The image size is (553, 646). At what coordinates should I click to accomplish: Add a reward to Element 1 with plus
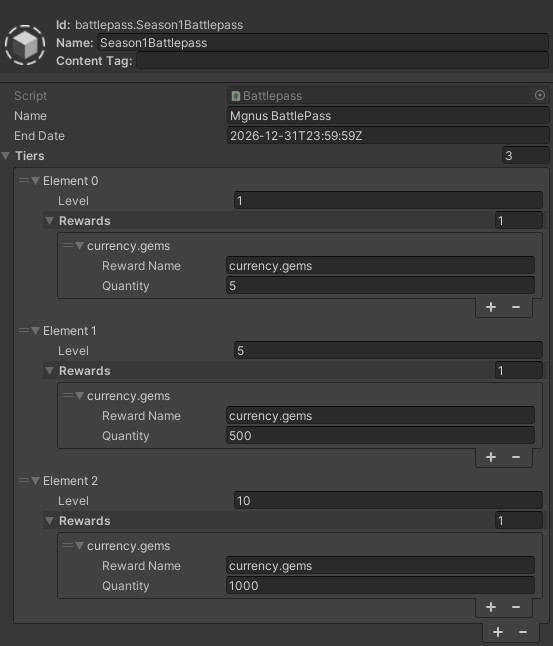coord(490,457)
